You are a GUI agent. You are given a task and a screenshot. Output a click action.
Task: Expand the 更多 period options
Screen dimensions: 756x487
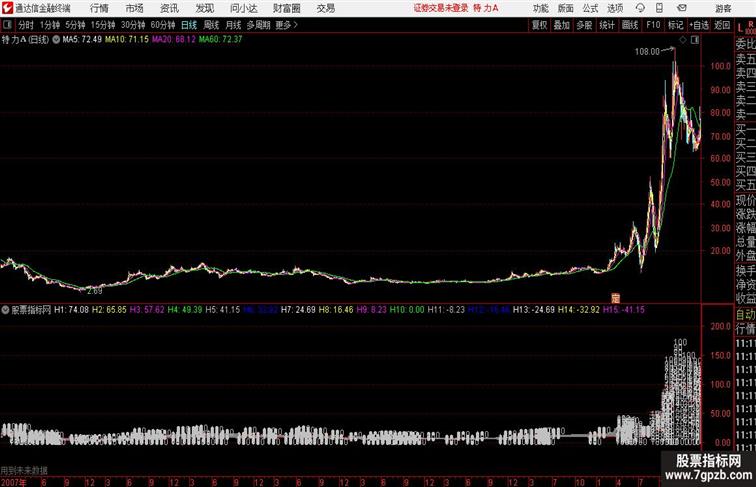pos(286,25)
